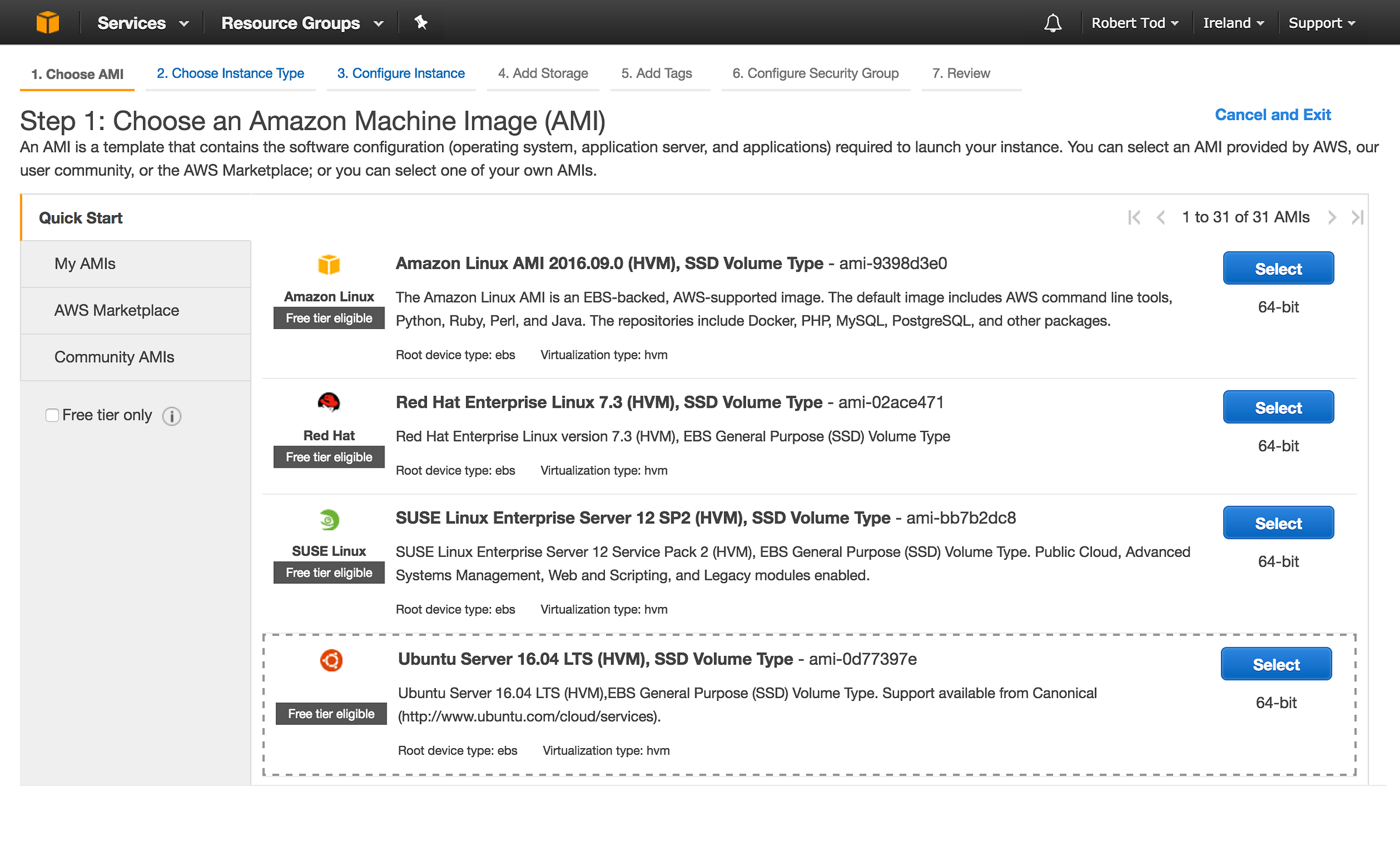Open the AWS Marketplace section
Image resolution: width=1400 pixels, height=856 pixels.
117,310
